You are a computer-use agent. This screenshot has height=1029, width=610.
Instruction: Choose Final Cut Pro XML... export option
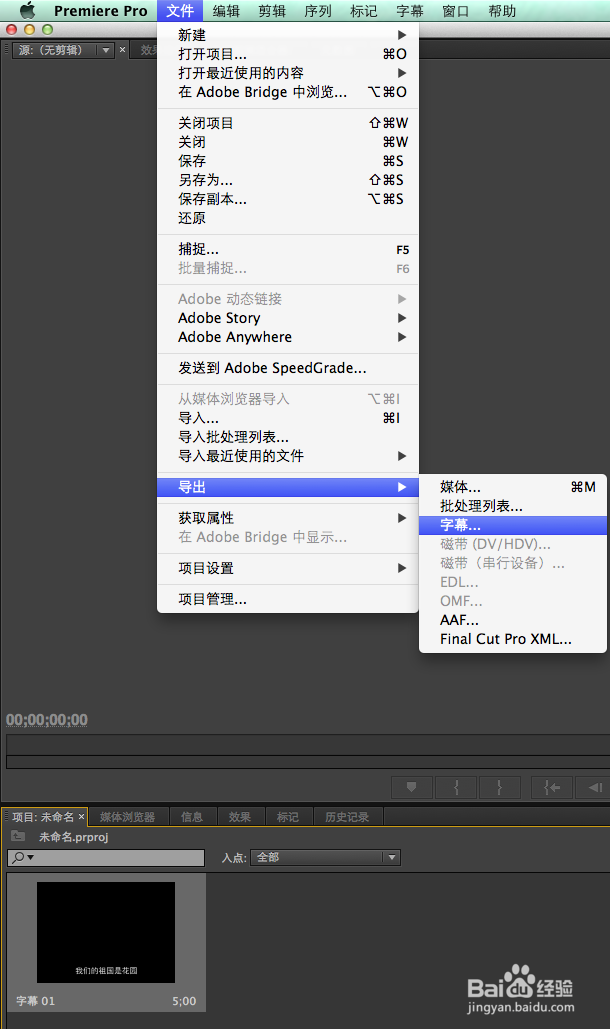tap(513, 639)
